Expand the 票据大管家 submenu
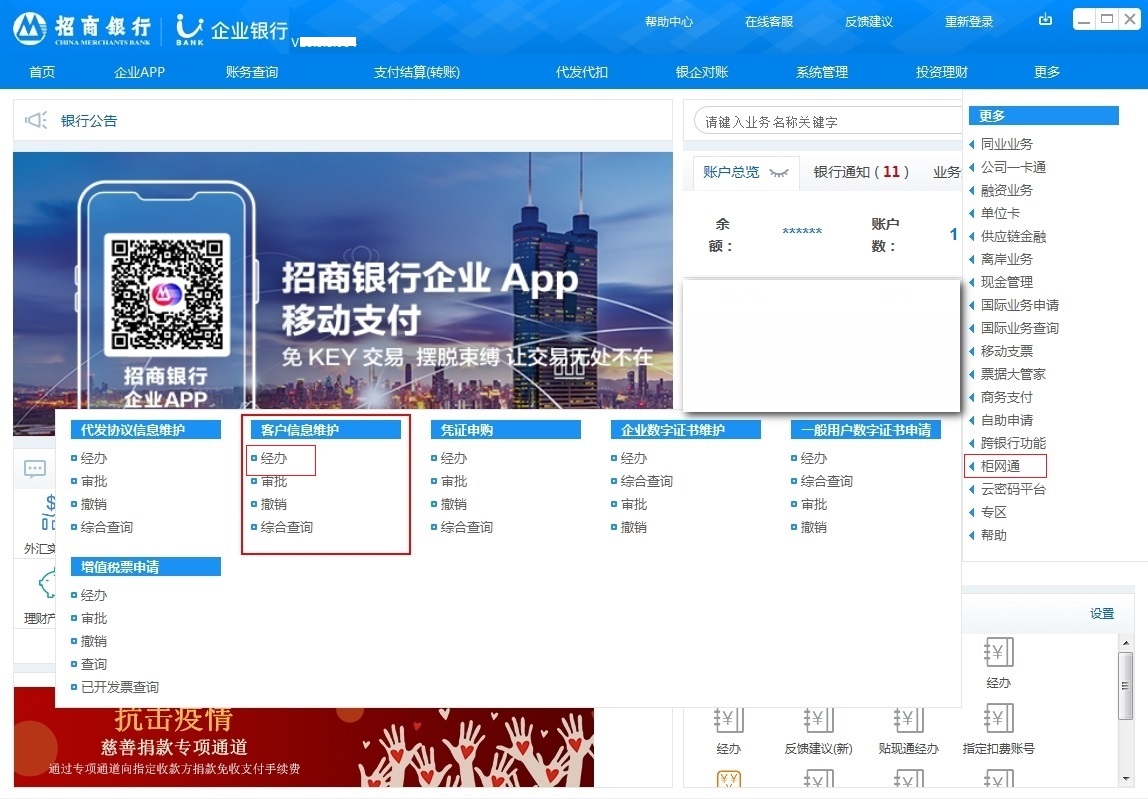 [1013, 374]
